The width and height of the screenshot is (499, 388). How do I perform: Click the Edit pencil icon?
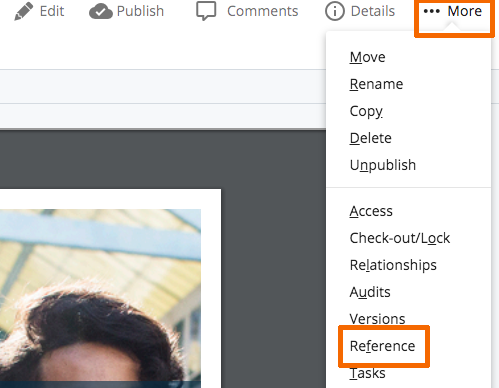pos(23,11)
